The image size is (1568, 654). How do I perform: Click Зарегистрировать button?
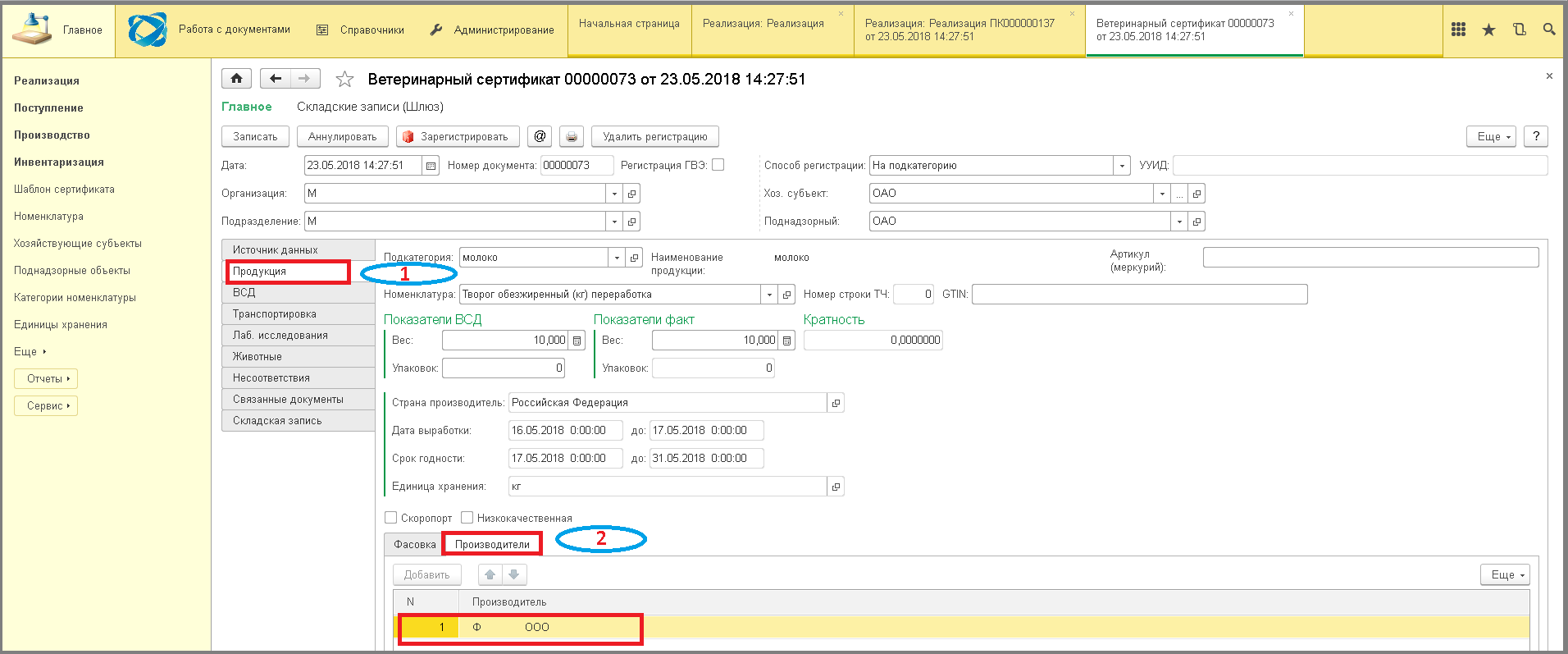[x=458, y=136]
